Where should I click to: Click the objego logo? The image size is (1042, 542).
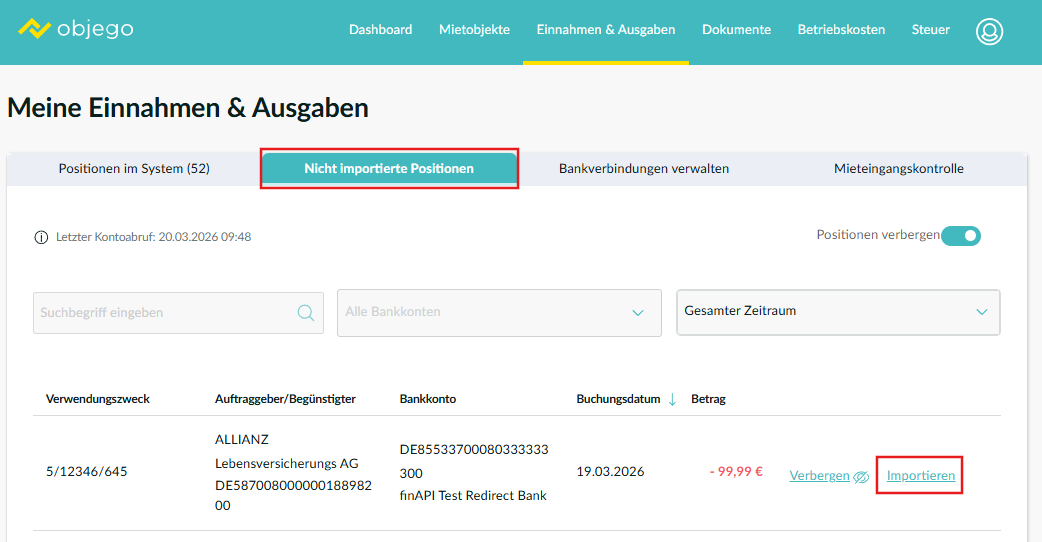pyautogui.click(x=75, y=29)
